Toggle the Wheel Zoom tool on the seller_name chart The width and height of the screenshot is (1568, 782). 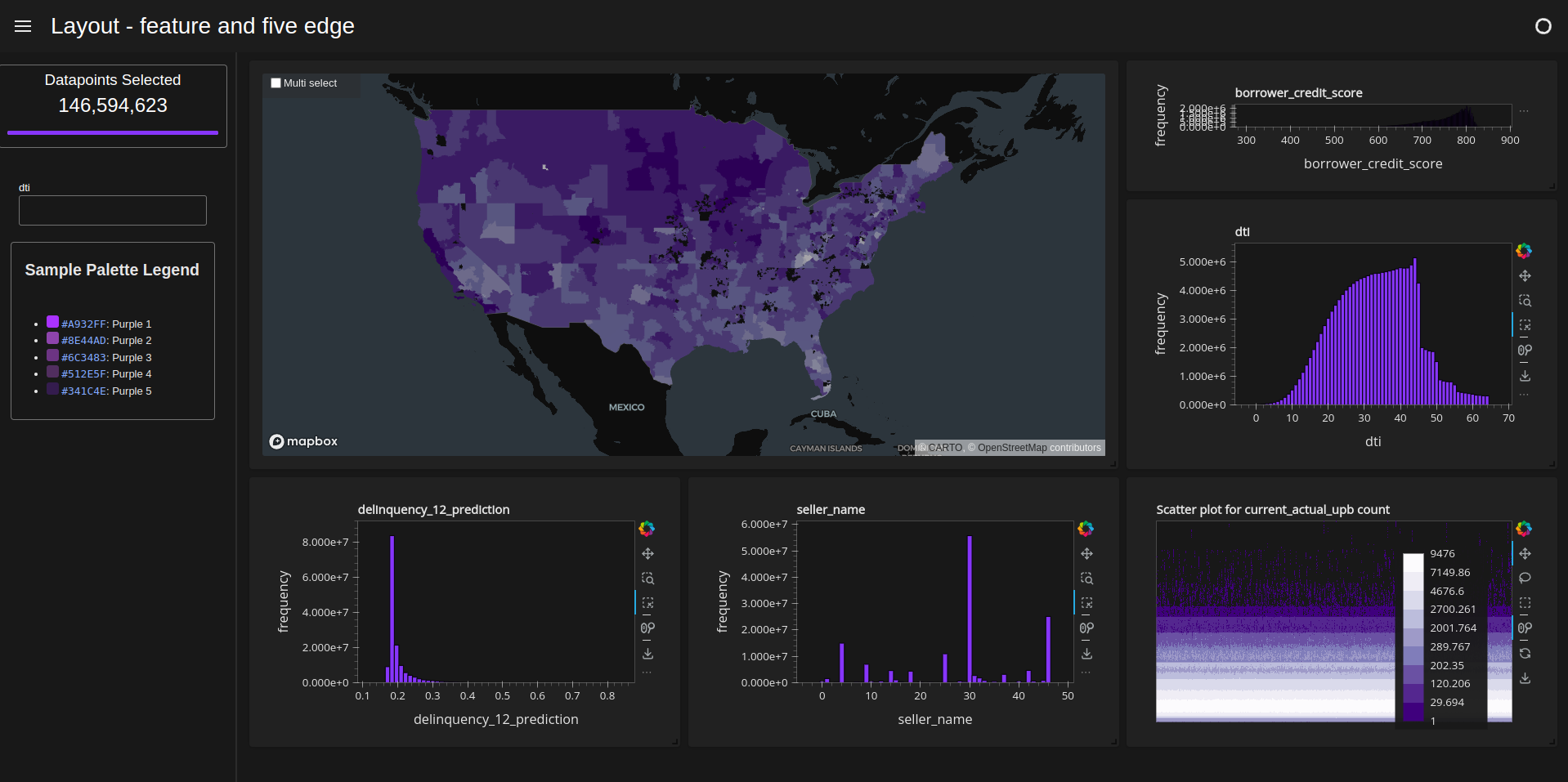point(1086,628)
